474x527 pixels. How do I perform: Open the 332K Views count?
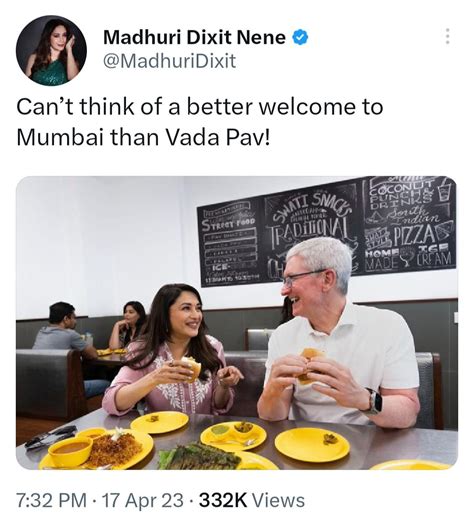[251, 500]
